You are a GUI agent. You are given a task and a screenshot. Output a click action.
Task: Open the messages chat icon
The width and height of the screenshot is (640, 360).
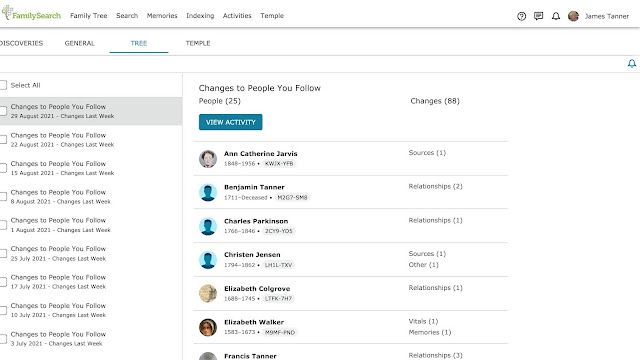(538, 16)
